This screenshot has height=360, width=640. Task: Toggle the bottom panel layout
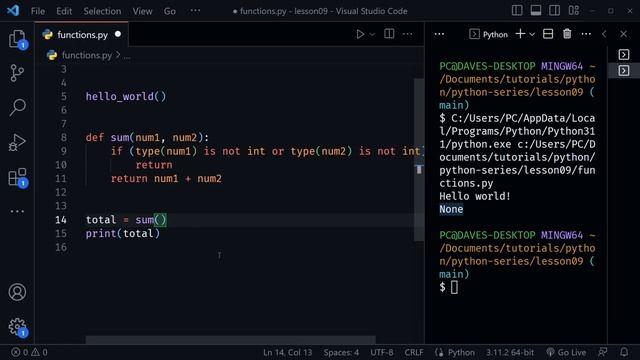536,11
